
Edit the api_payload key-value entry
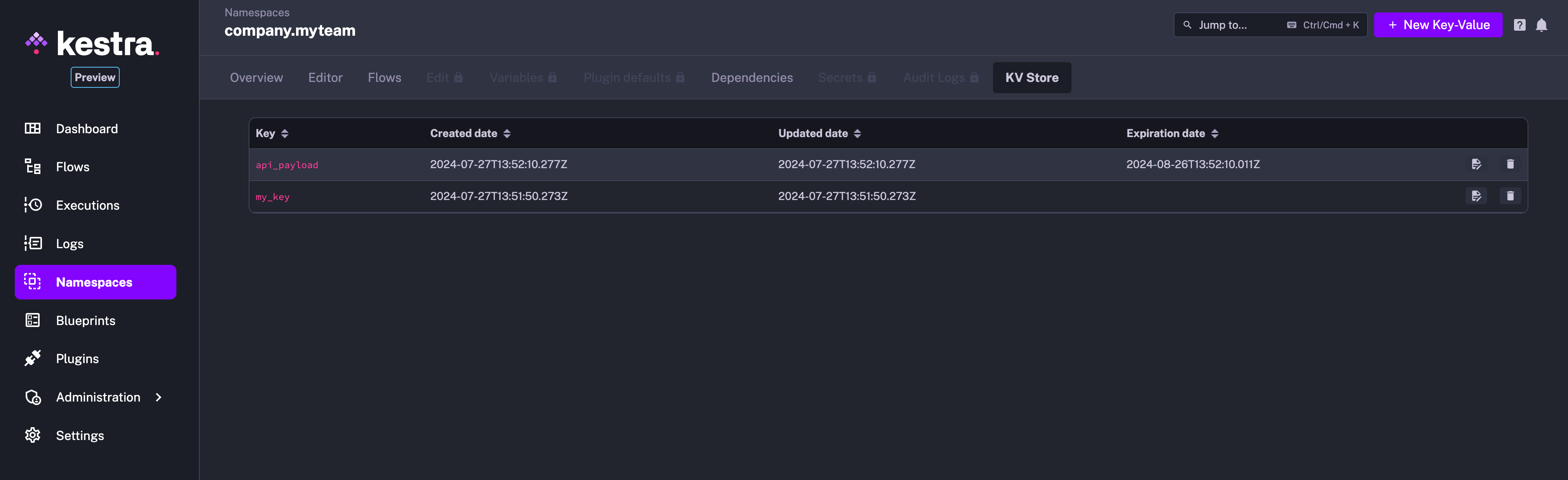[1477, 163]
